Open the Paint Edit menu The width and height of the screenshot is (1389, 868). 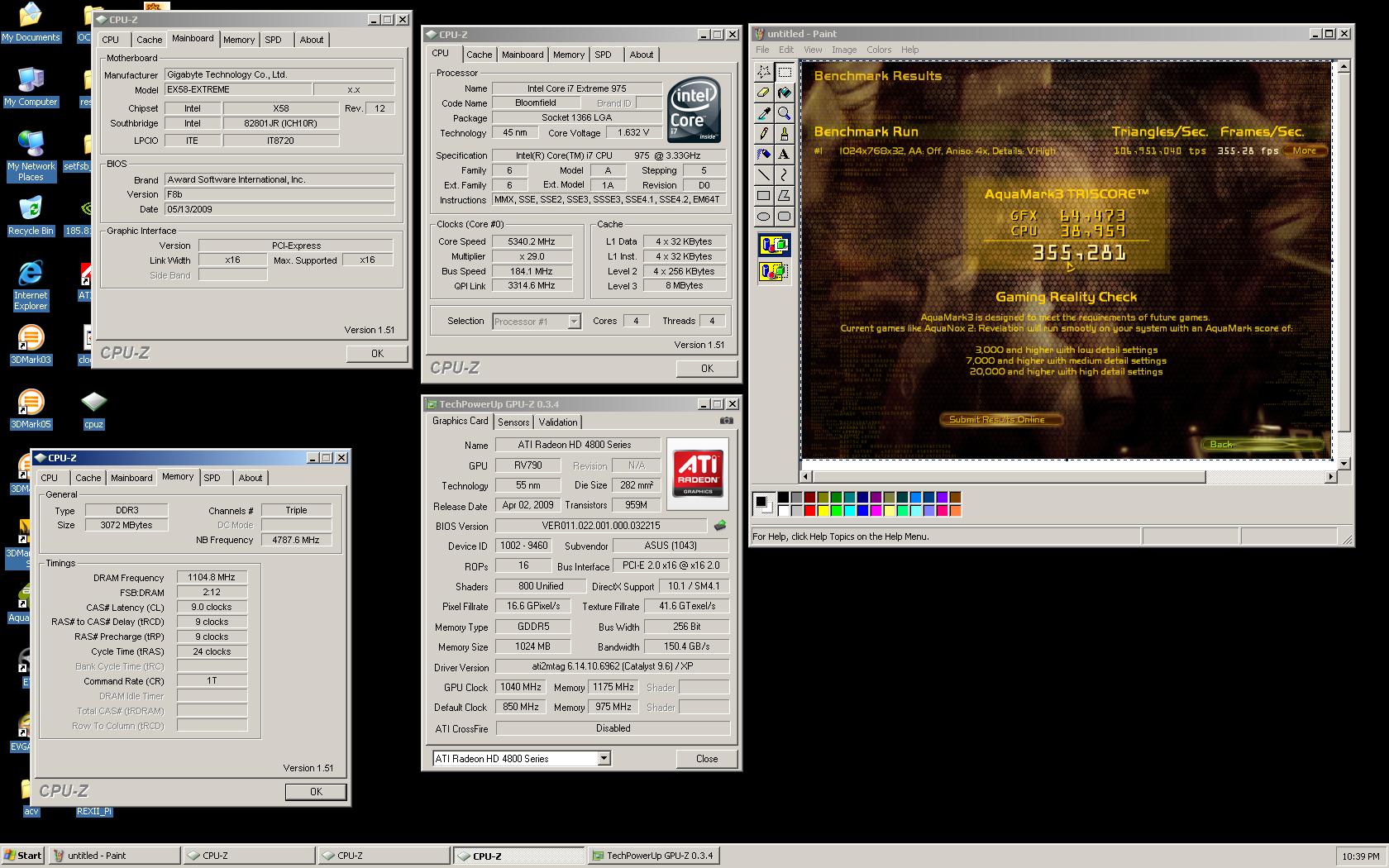pyautogui.click(x=786, y=50)
